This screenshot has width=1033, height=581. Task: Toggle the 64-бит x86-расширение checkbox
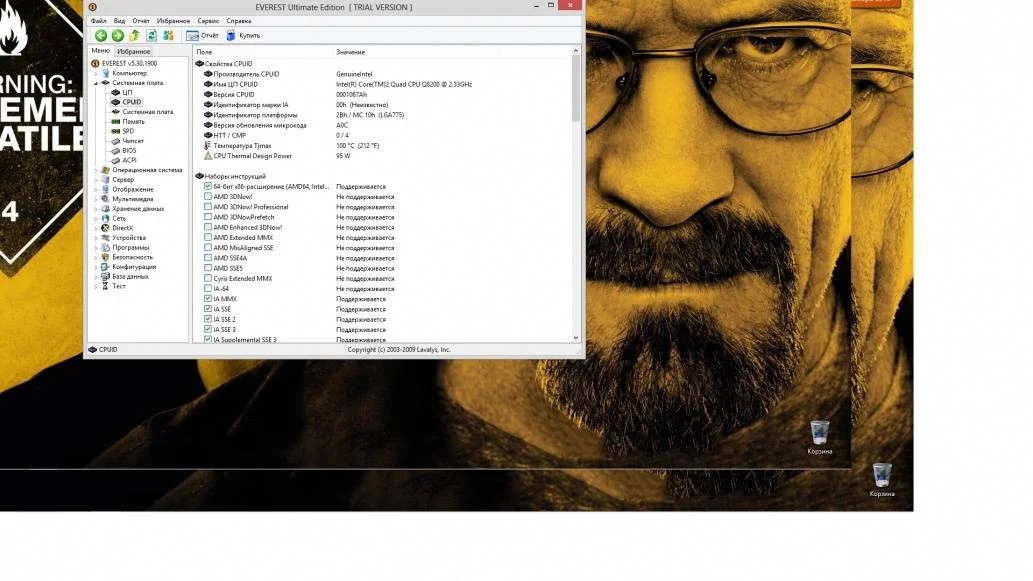point(208,186)
